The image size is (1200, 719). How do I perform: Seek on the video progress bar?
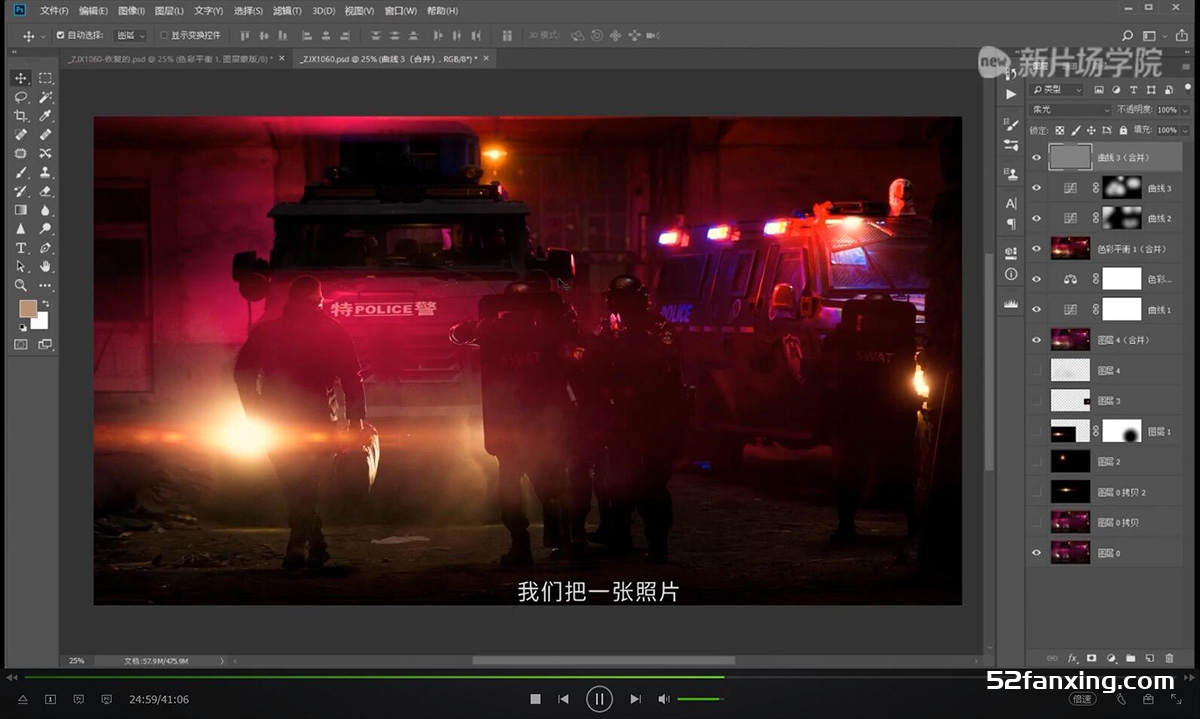pyautogui.click(x=600, y=677)
